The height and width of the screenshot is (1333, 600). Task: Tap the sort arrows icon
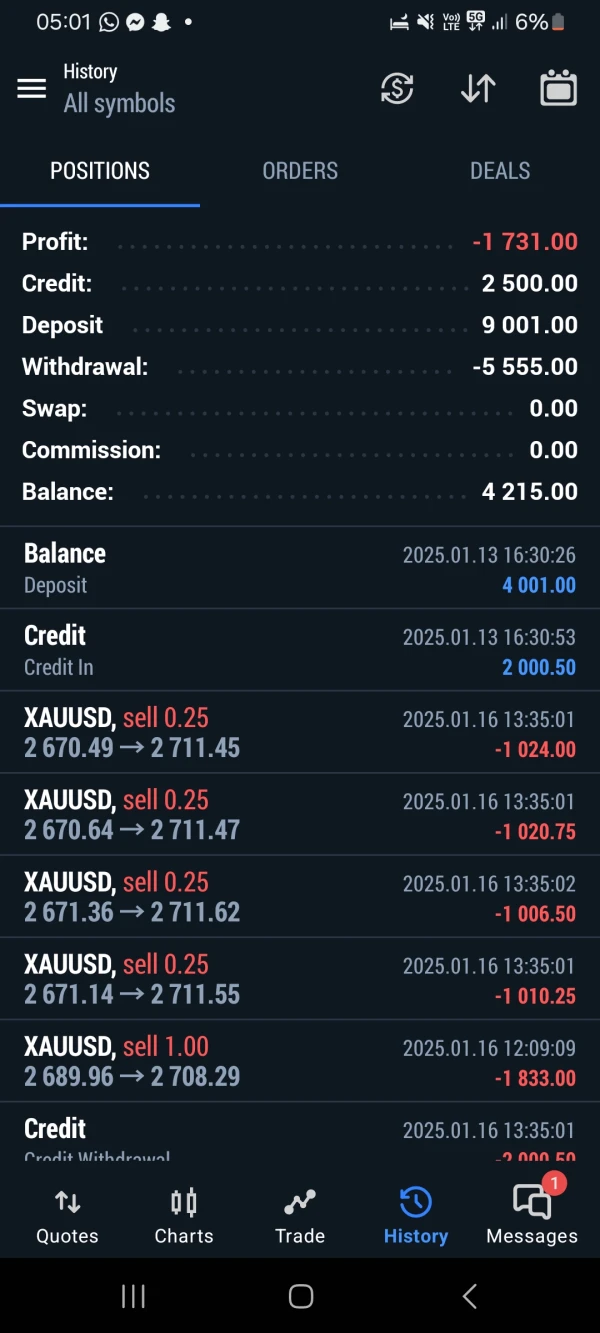[x=478, y=89]
